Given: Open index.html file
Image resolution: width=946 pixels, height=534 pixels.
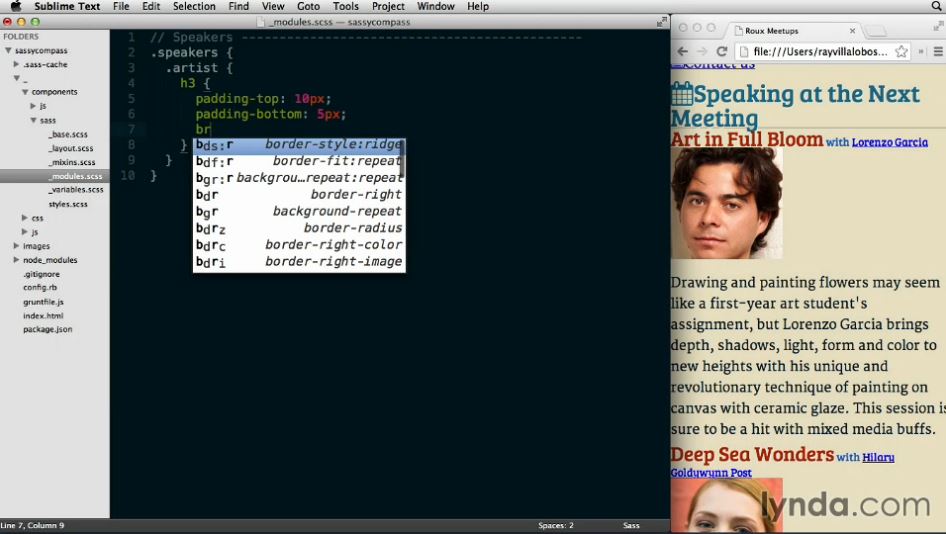Looking at the screenshot, I should [43, 316].
